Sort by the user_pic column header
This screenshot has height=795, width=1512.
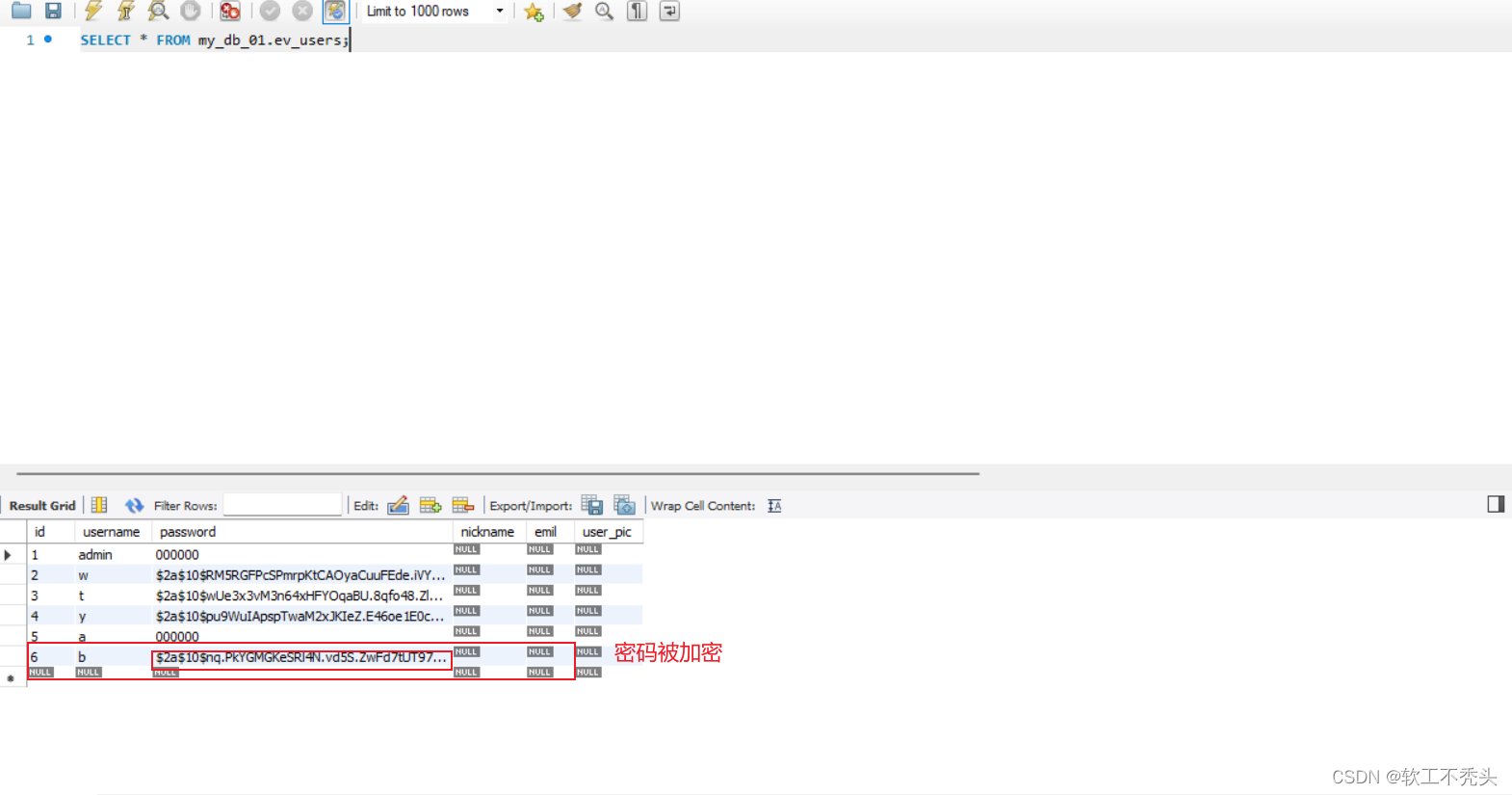tap(608, 532)
